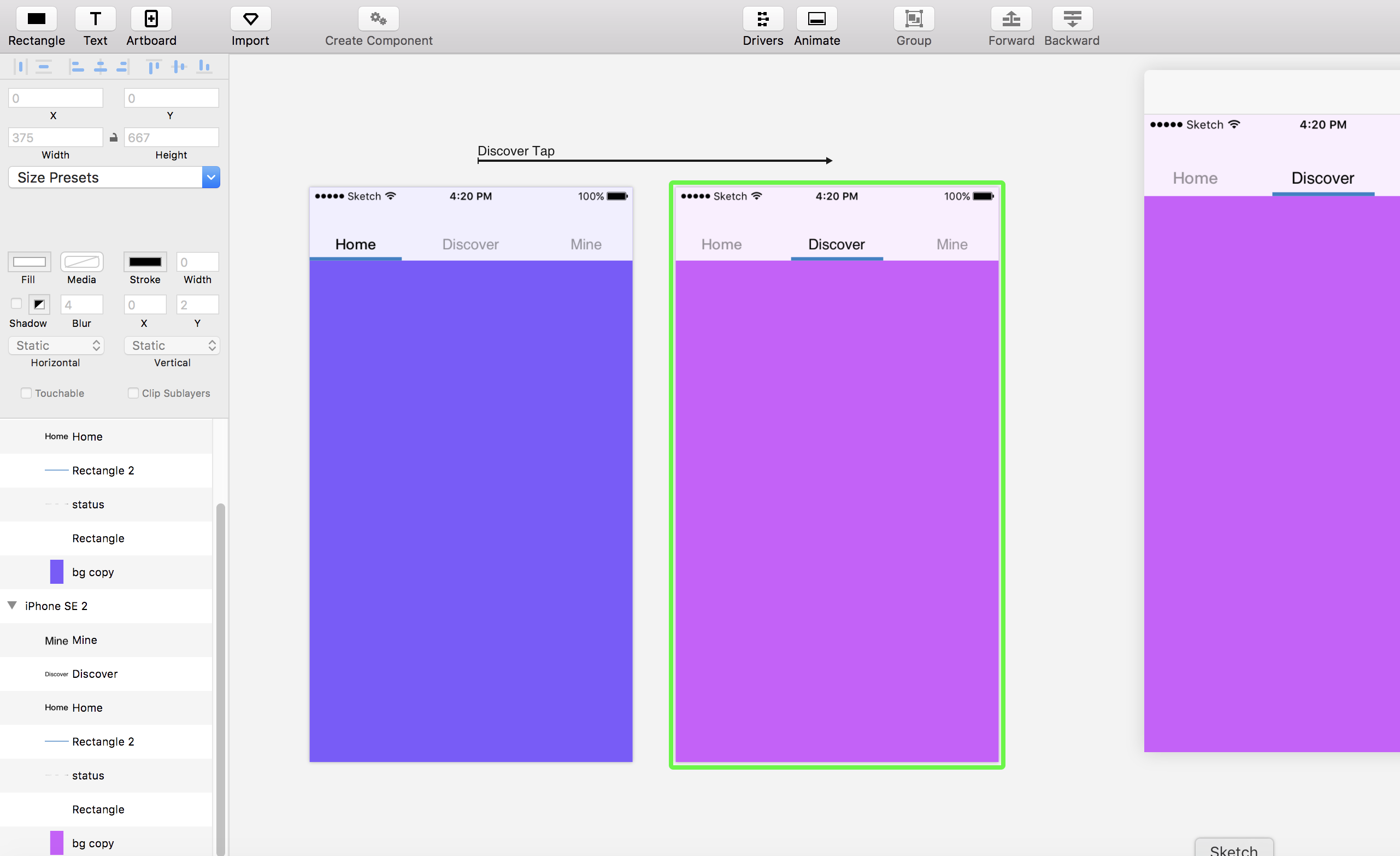
Task: Collapse the iPhone SE 2 layer group
Action: pyautogui.click(x=12, y=605)
